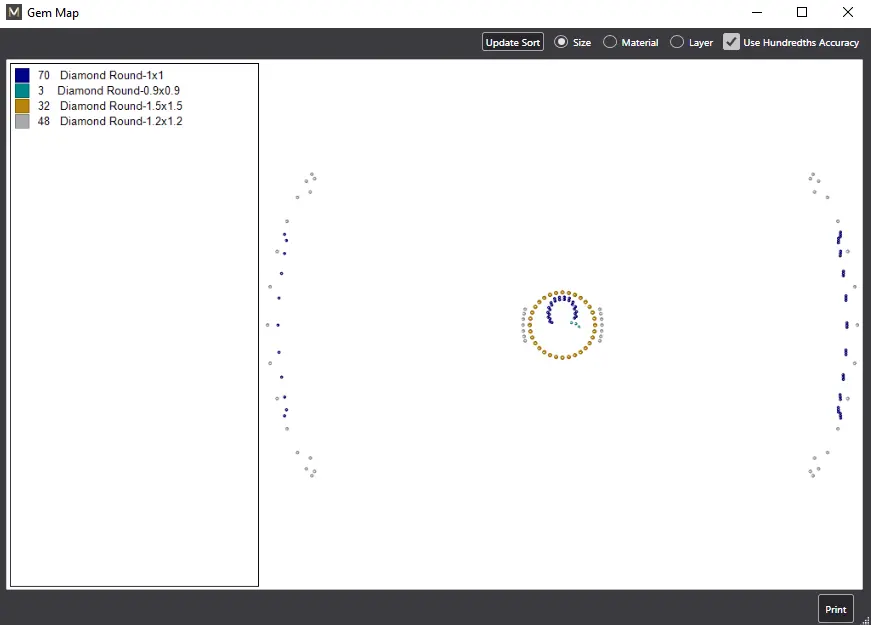Select the Size radio button
The width and height of the screenshot is (871, 625).
click(561, 42)
